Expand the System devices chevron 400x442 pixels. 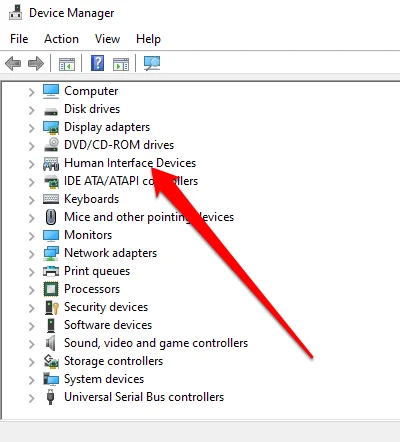(x=31, y=380)
